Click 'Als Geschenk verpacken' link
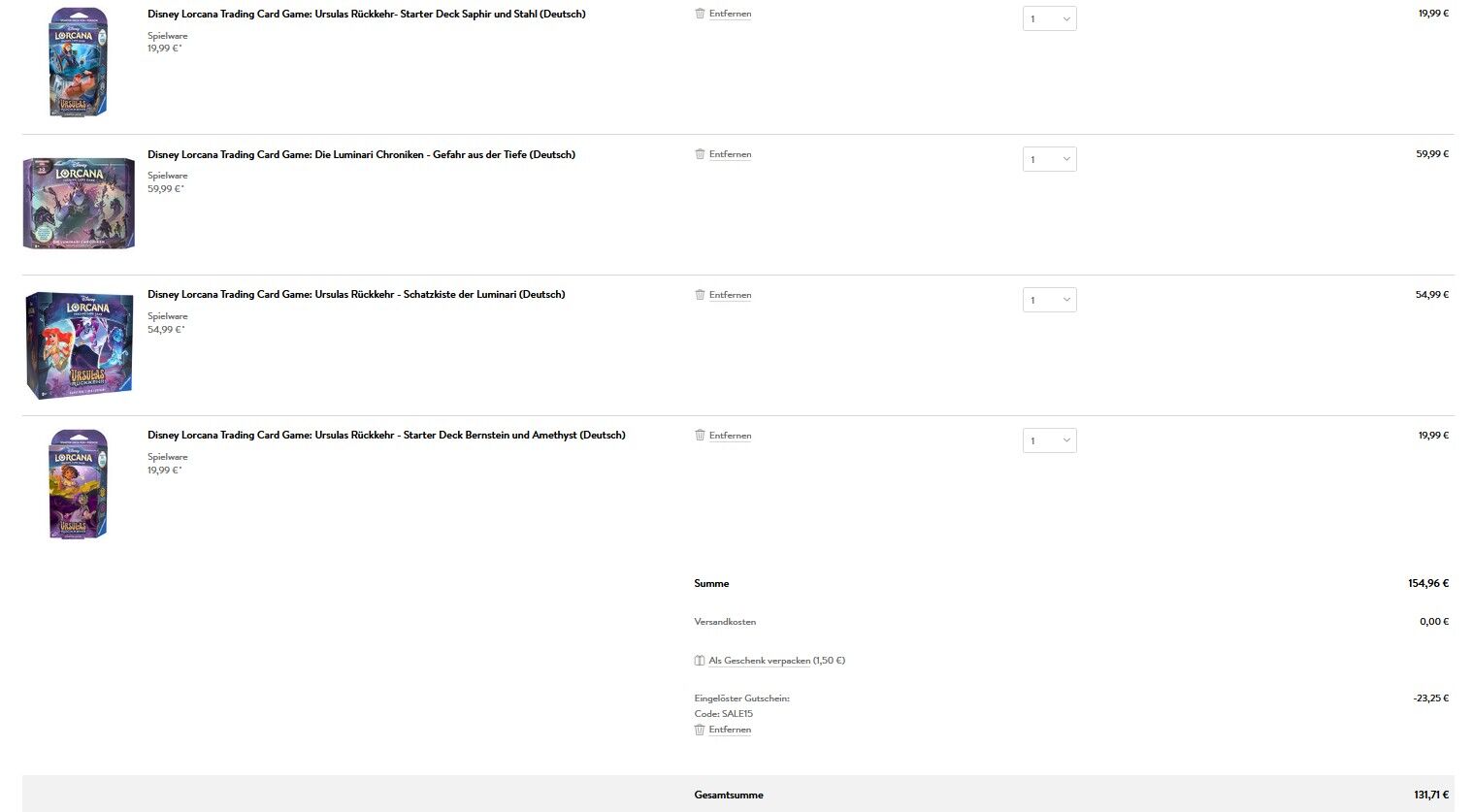Viewport: 1473px width, 812px height. (x=759, y=661)
